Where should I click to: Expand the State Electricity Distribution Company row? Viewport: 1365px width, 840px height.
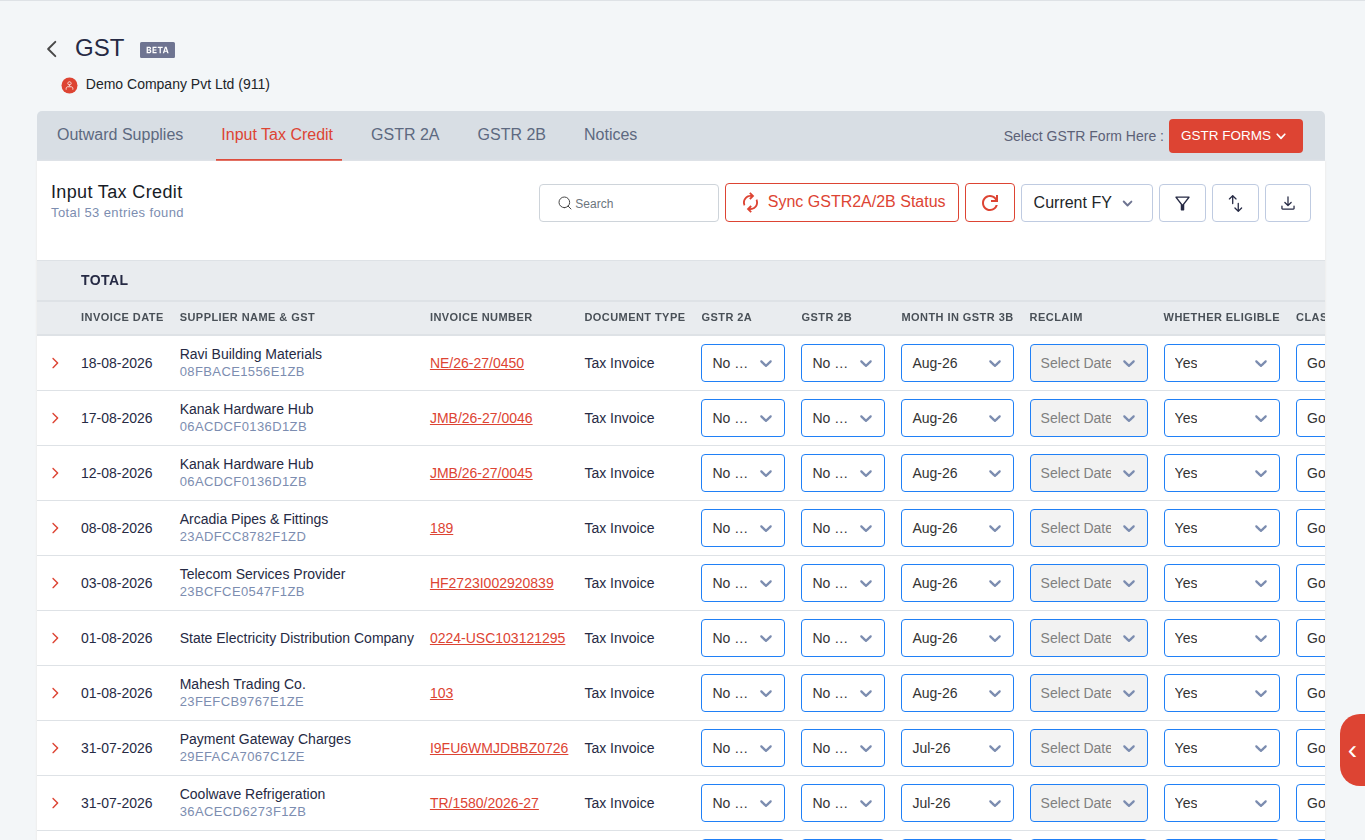pyautogui.click(x=55, y=638)
